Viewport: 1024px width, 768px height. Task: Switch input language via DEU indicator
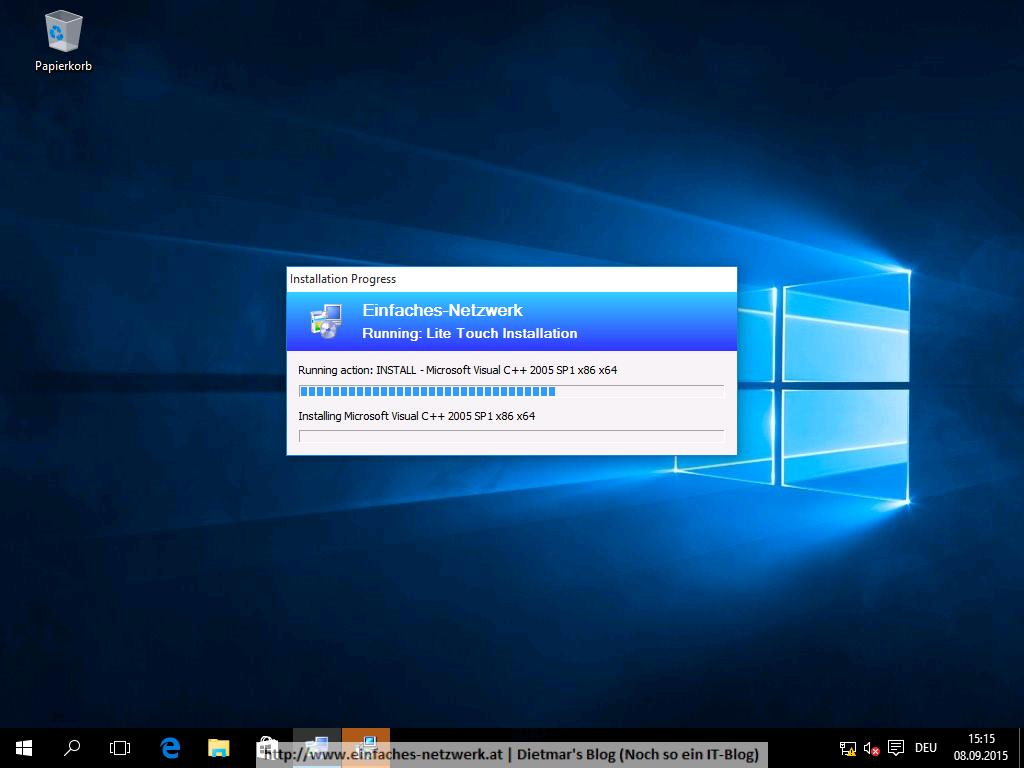pyautogui.click(x=926, y=748)
